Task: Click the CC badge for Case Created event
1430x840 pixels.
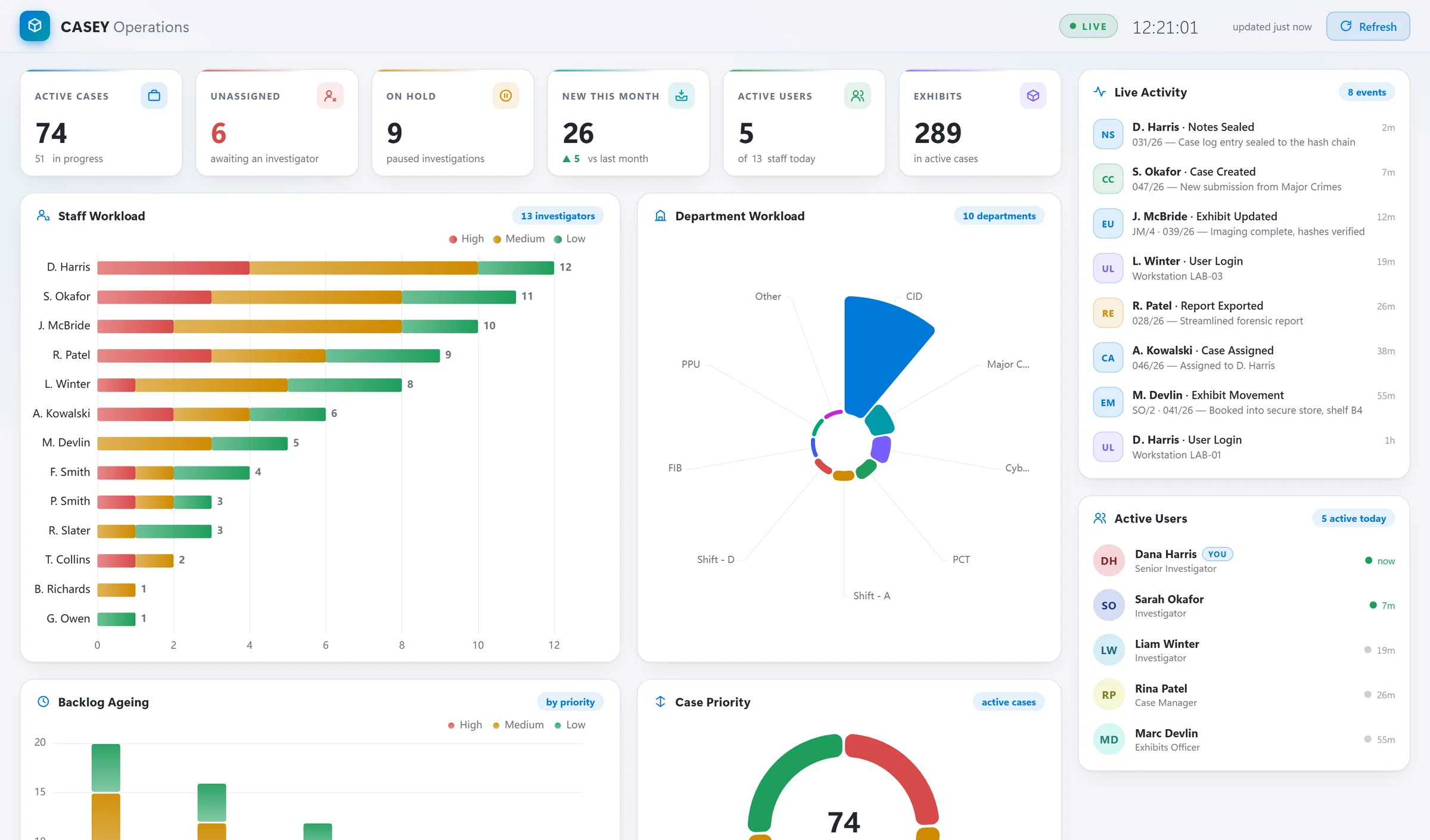Action: [x=1108, y=179]
